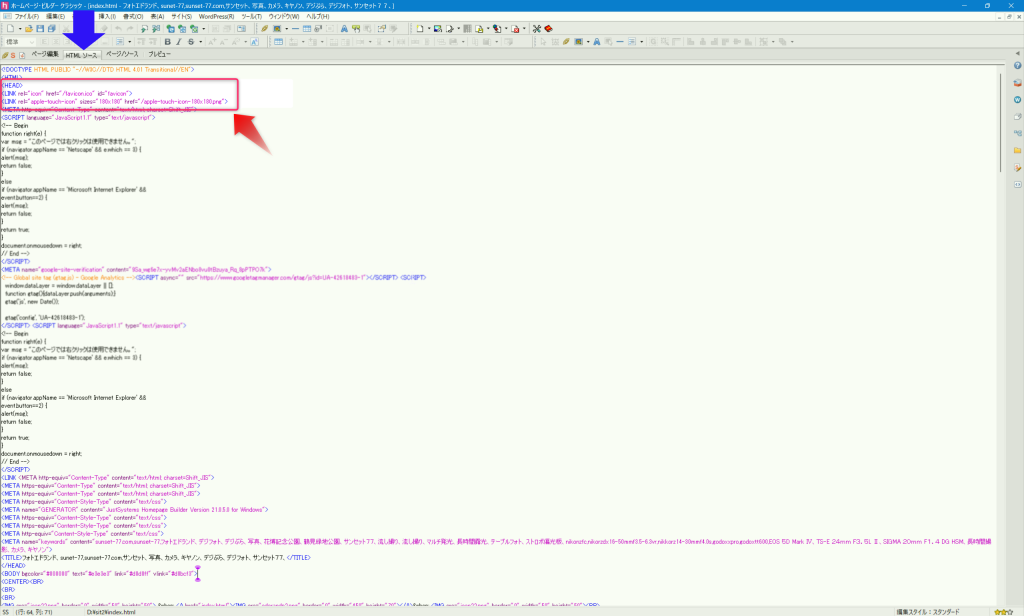The image size is (1024, 616).
Task: Expand the insert image dropdown arrow
Action: click(286, 29)
